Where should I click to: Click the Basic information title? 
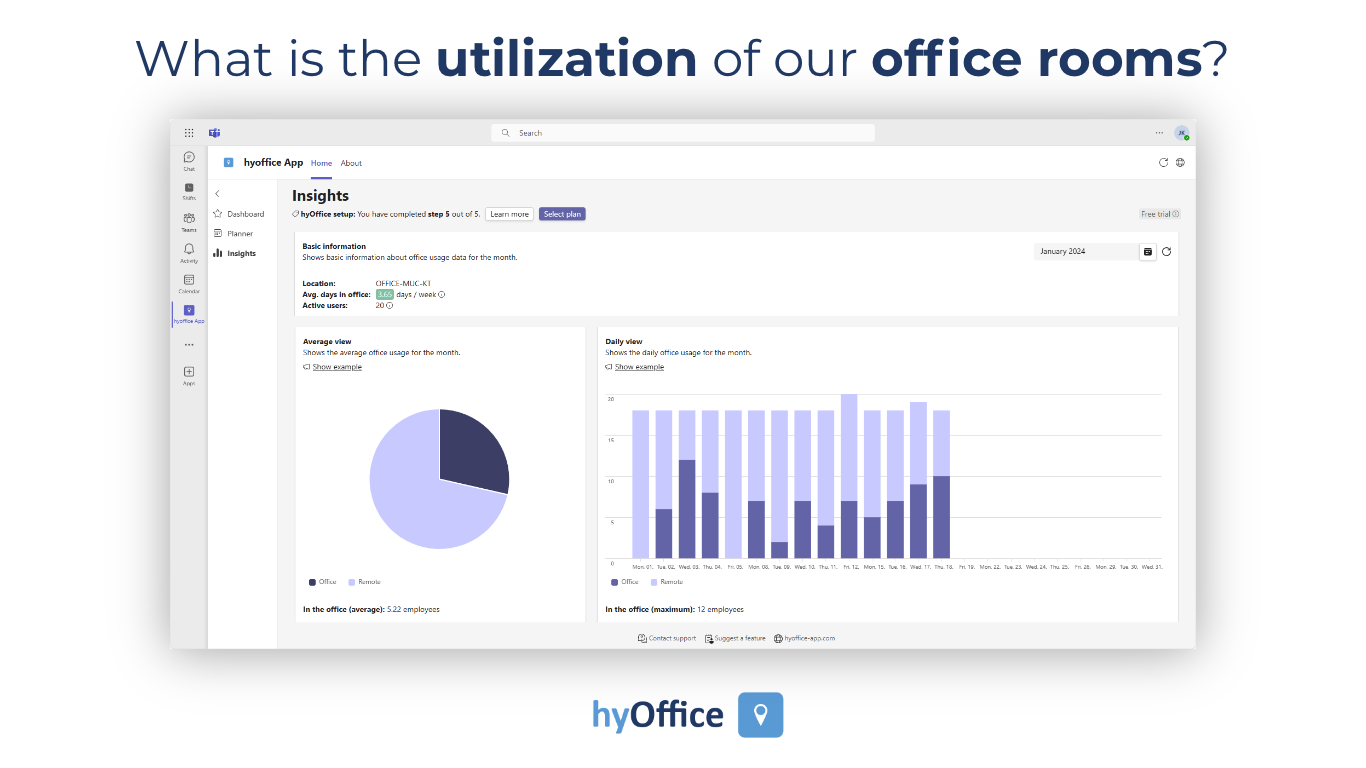(334, 246)
